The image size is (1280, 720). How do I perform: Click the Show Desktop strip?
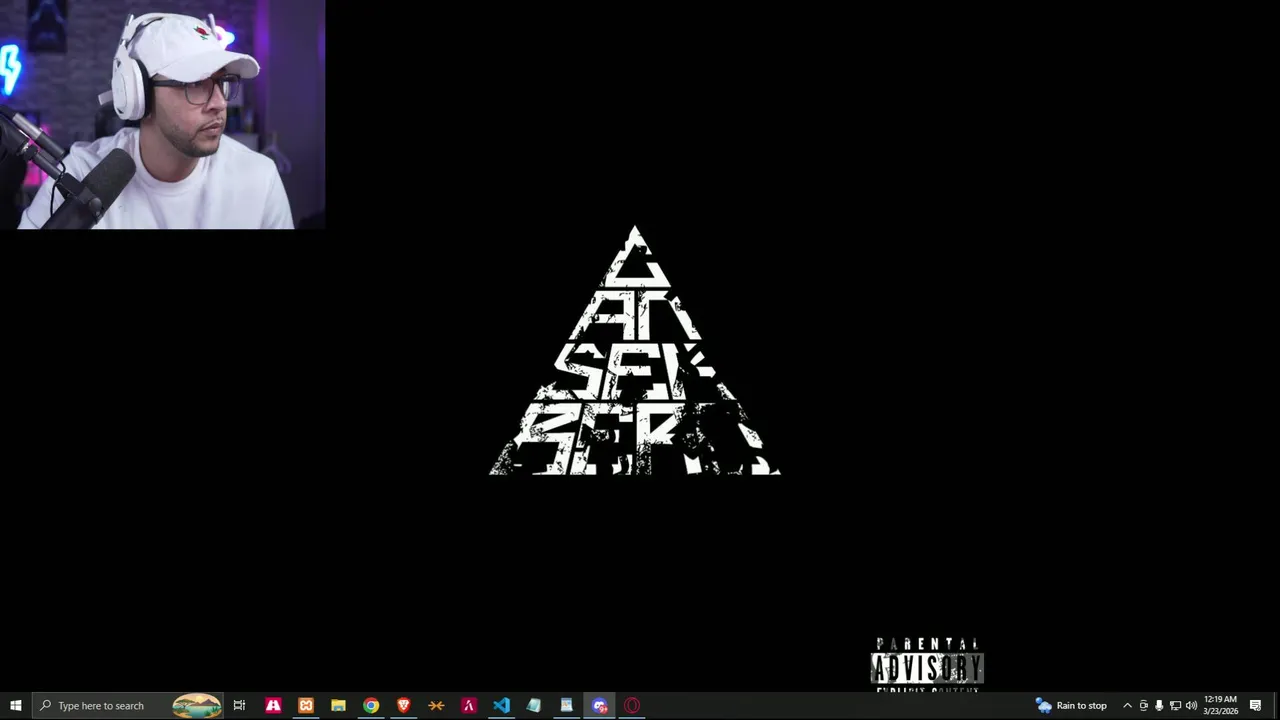[1277, 705]
